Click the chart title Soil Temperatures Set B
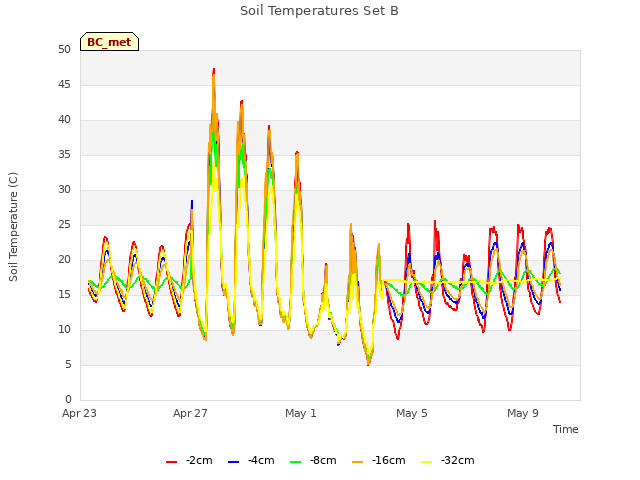This screenshot has height=480, width=640. tap(319, 11)
